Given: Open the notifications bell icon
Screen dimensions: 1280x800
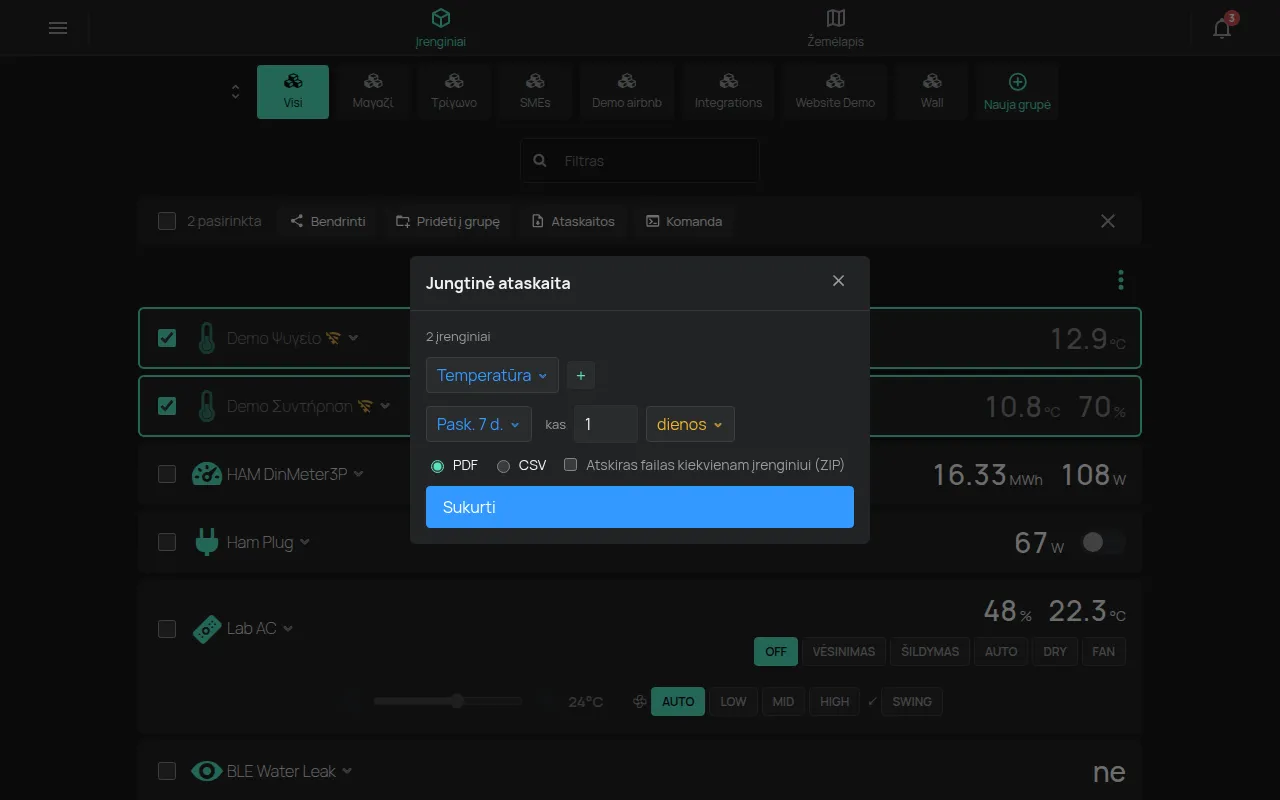Looking at the screenshot, I should pos(1222,28).
